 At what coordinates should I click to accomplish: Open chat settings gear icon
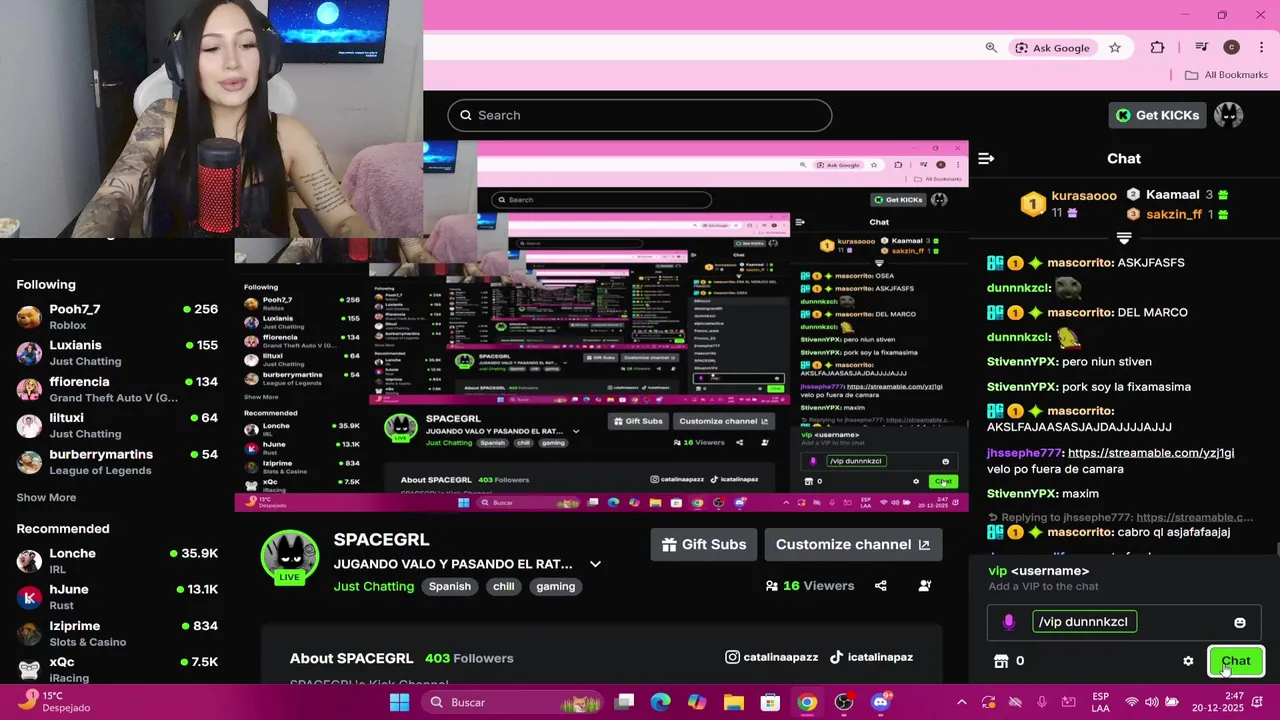[x=1188, y=661]
